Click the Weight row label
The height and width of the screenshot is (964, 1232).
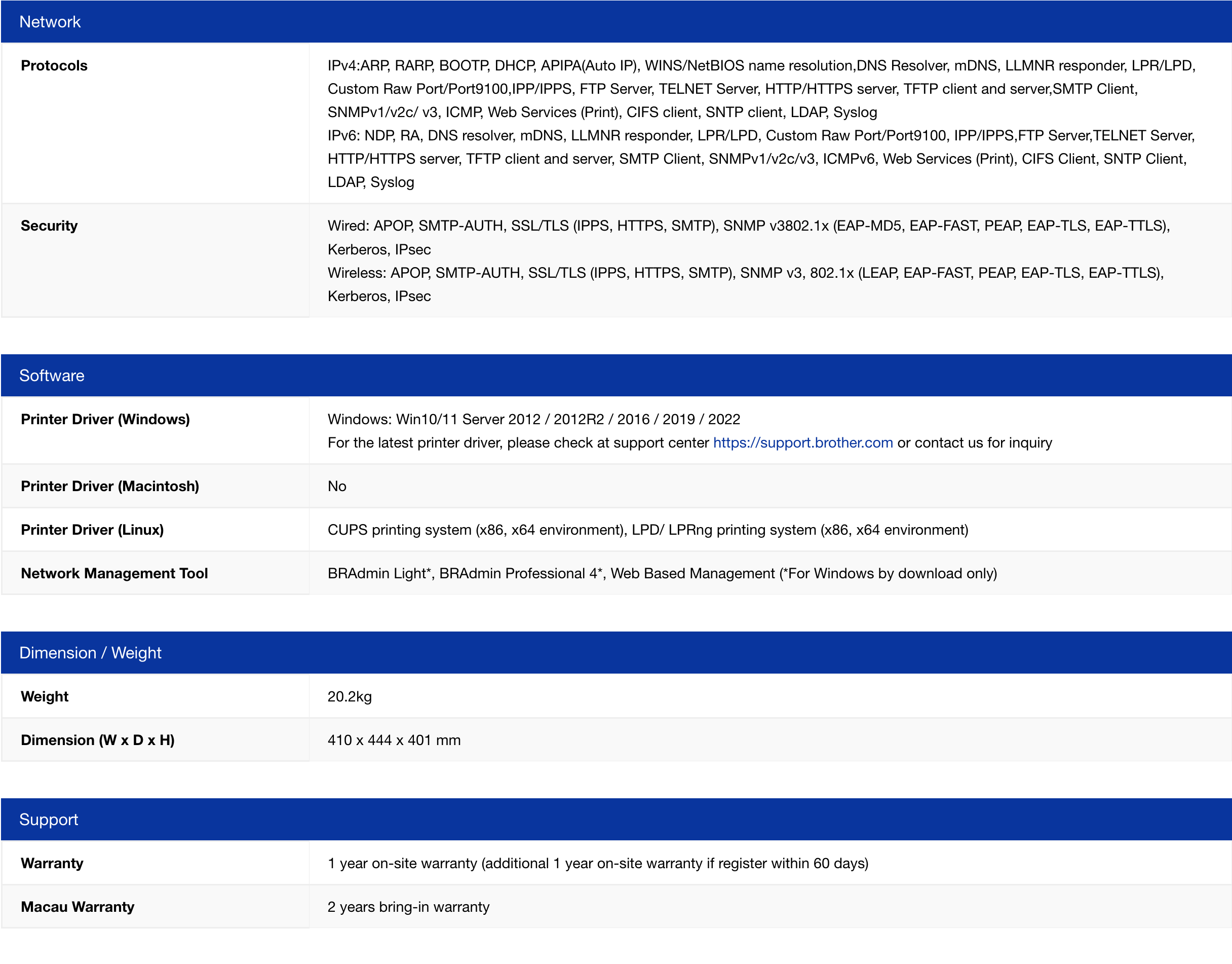coord(45,696)
